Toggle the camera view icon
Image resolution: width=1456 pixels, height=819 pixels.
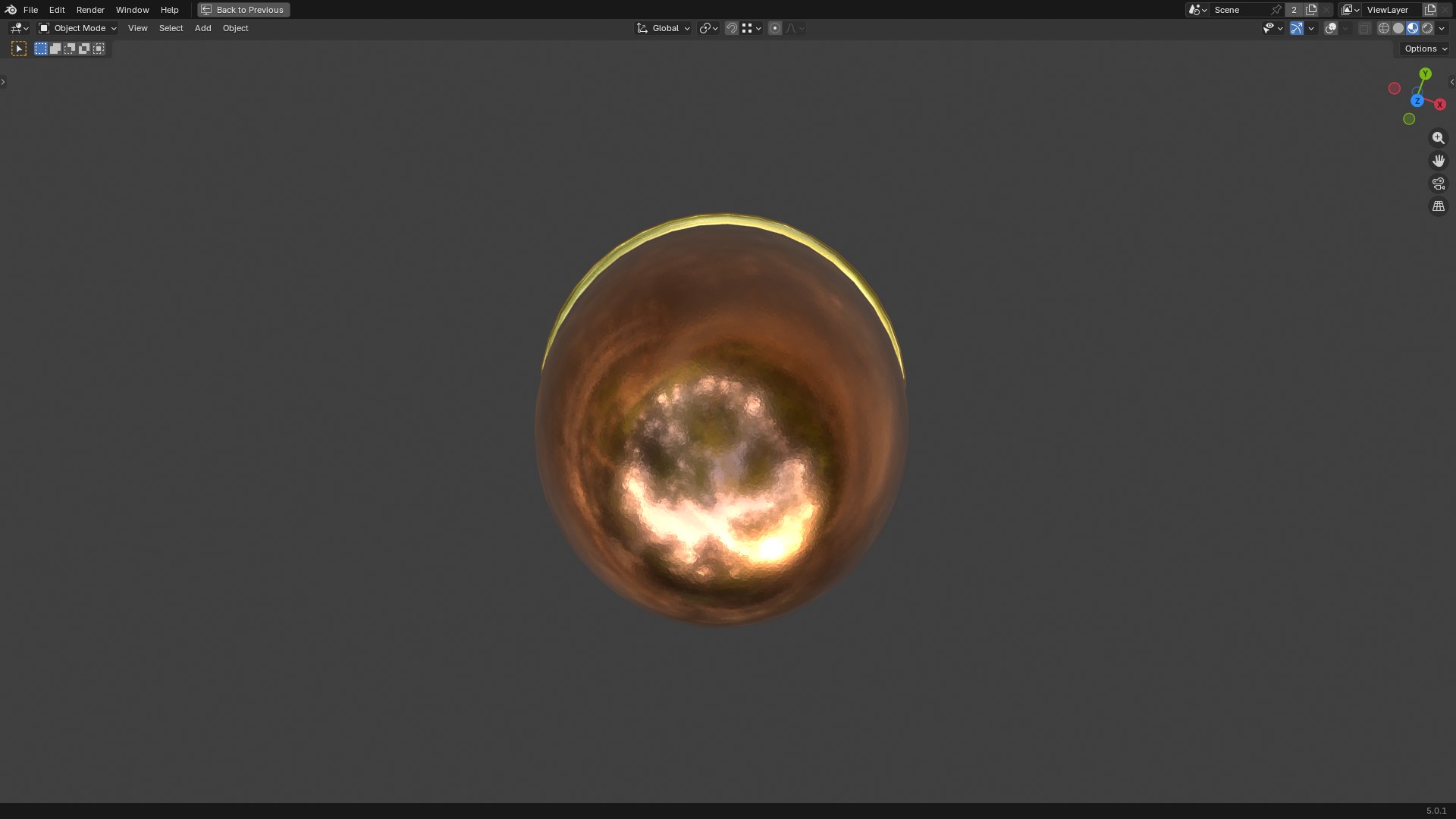coord(1438,184)
